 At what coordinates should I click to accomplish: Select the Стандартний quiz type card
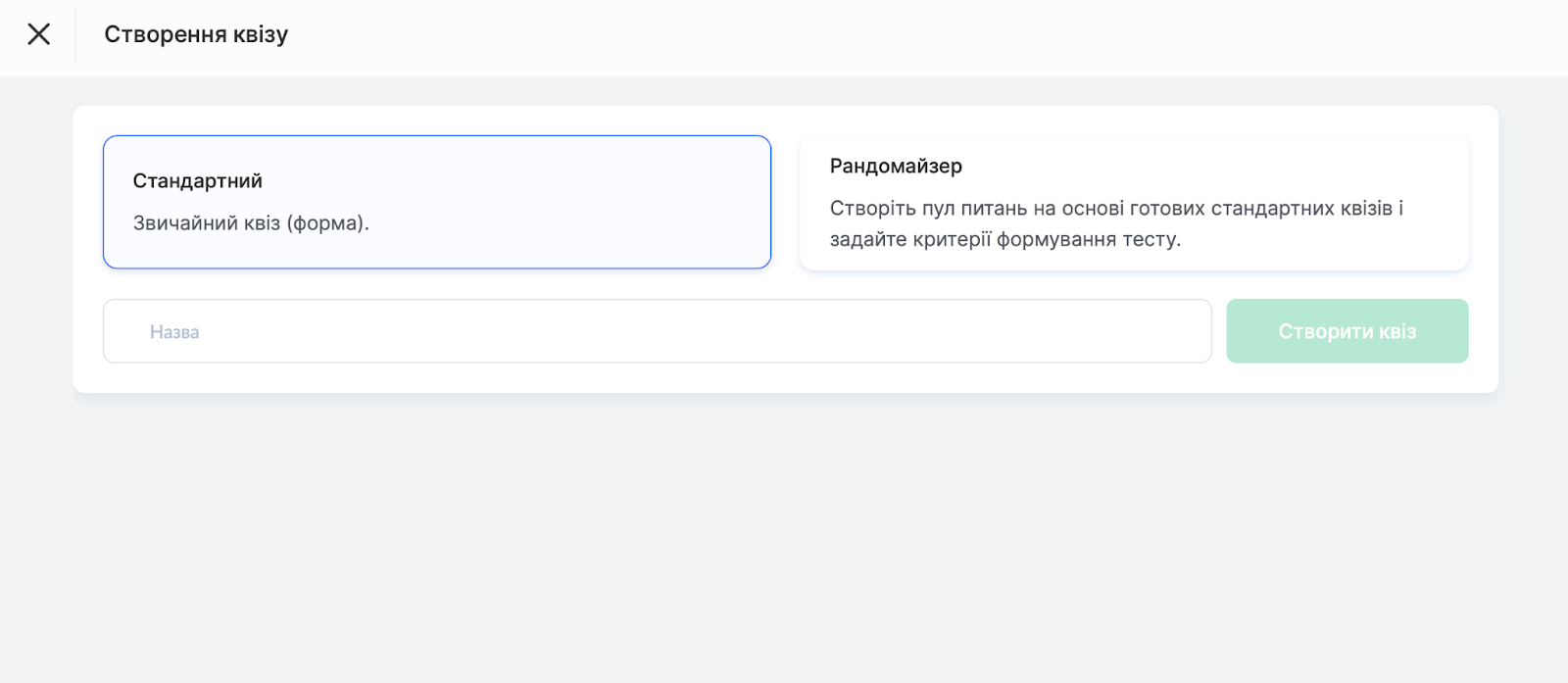(x=436, y=202)
